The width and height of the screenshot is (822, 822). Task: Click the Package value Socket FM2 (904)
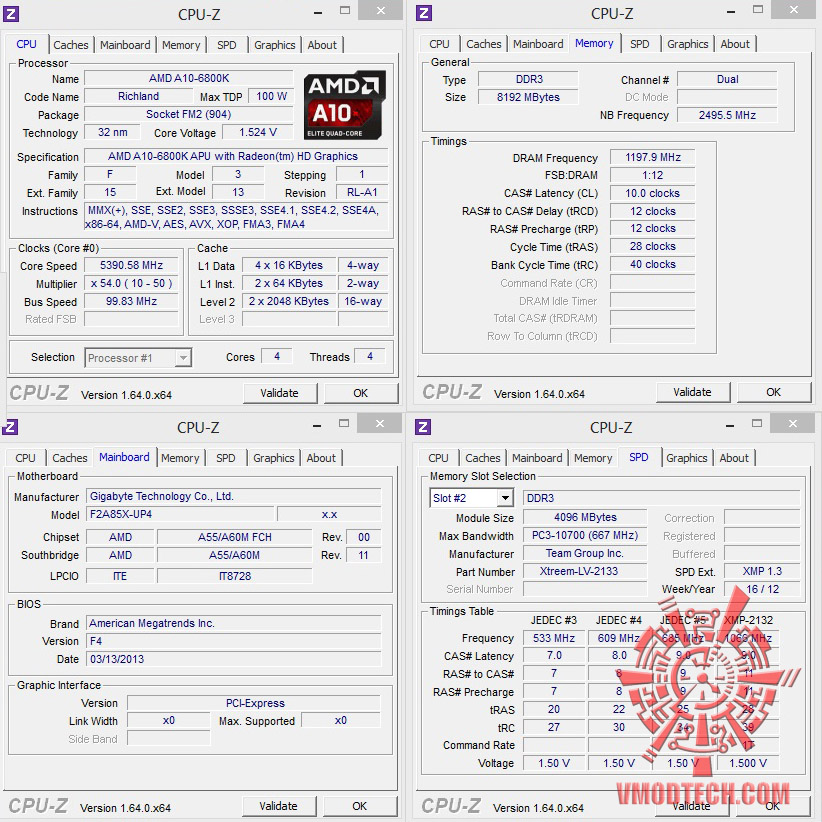click(189, 114)
